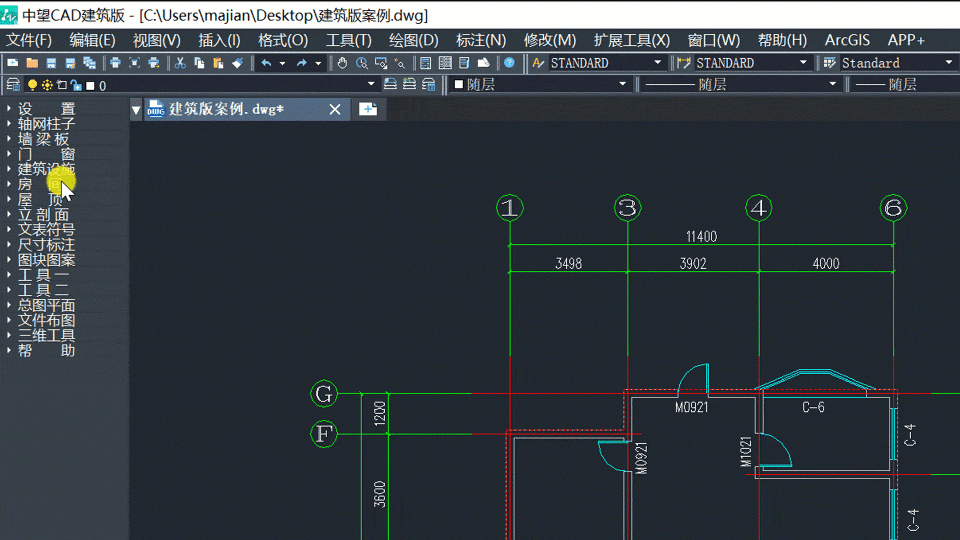This screenshot has width=960, height=540.
Task: Open the ArcGIS menu
Action: [x=847, y=40]
